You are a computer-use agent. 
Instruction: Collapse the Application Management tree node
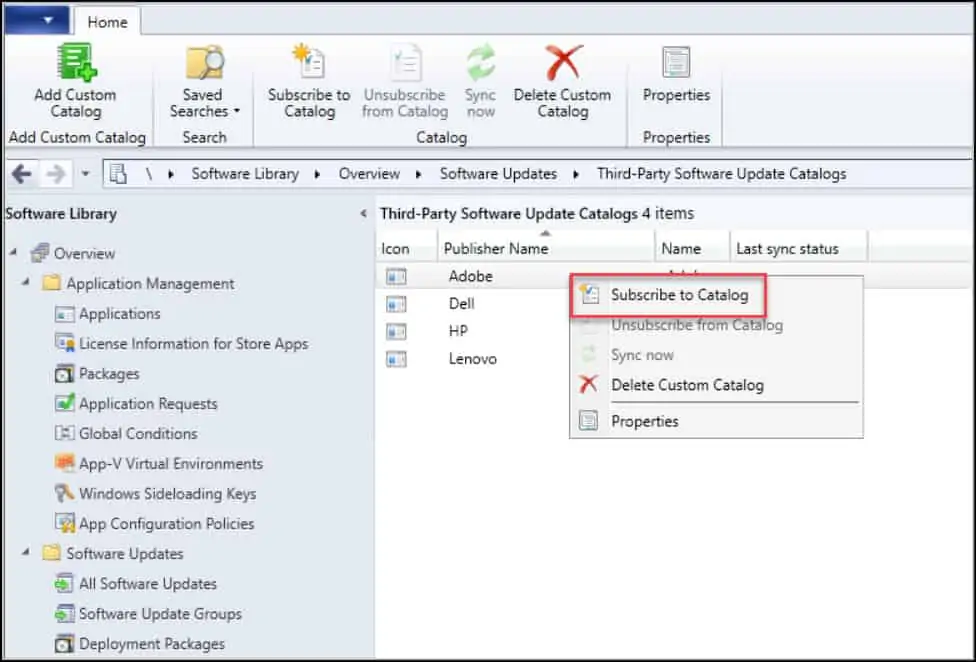pos(26,282)
